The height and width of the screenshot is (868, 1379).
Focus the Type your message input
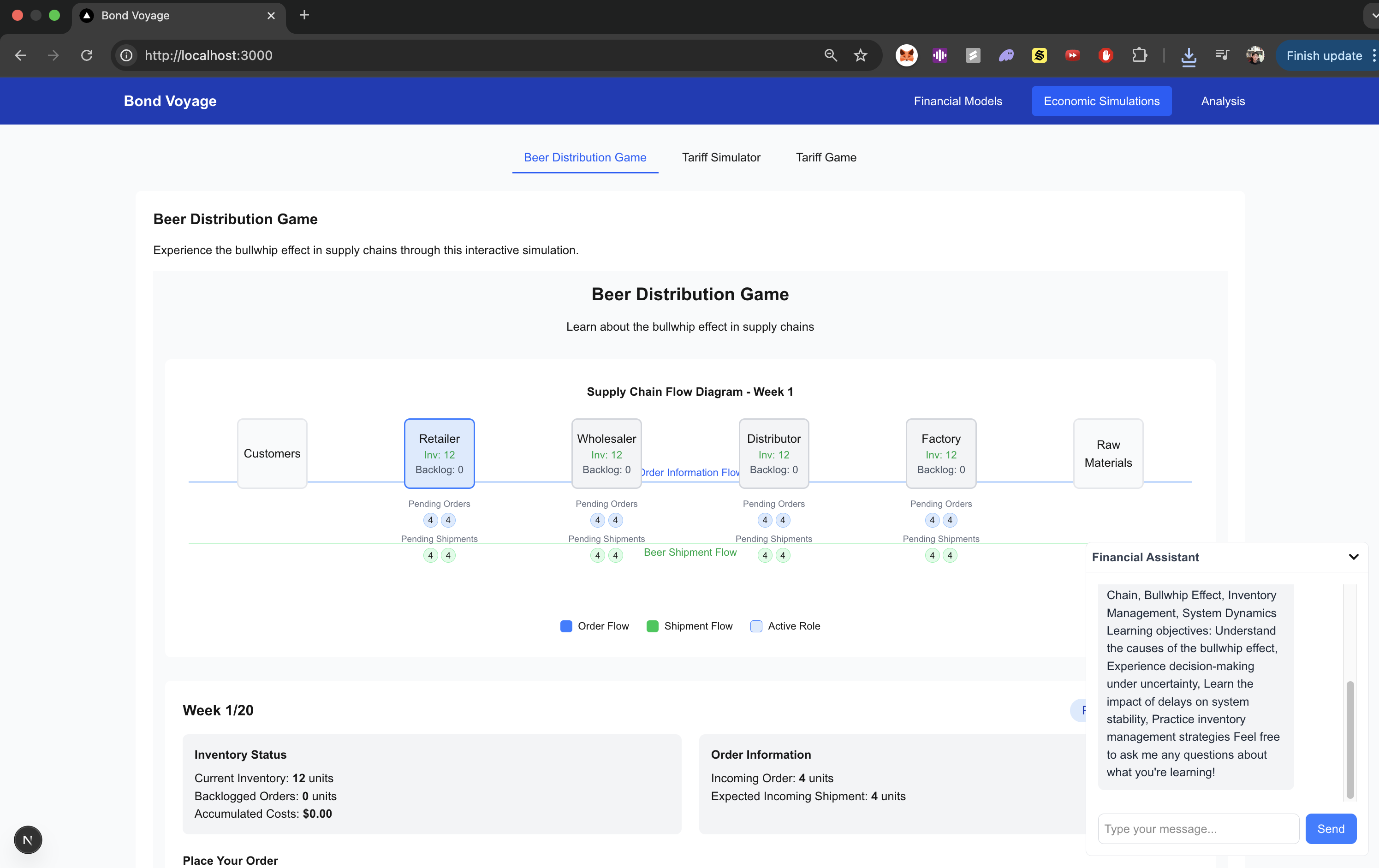(x=1197, y=828)
